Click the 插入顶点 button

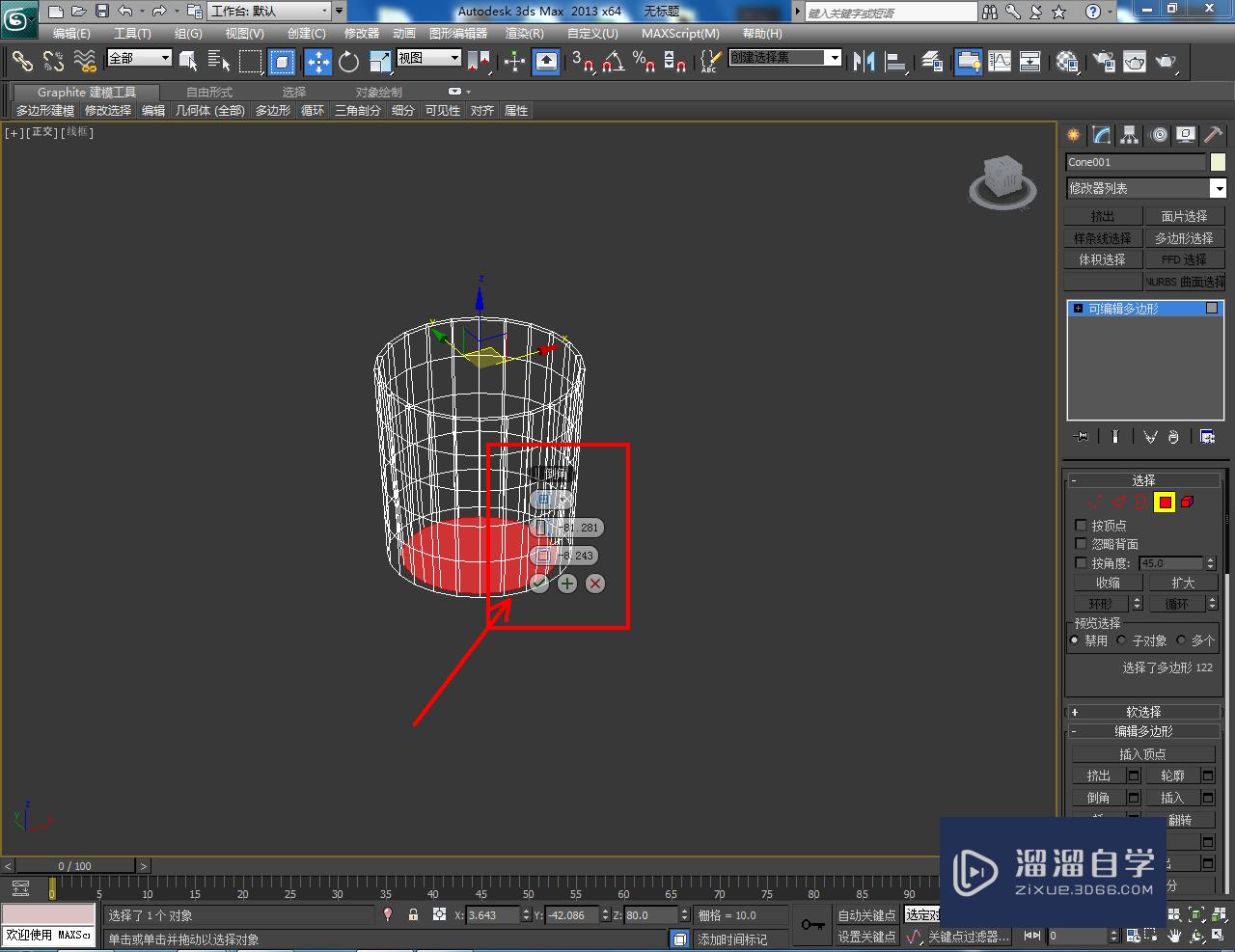(x=1142, y=754)
